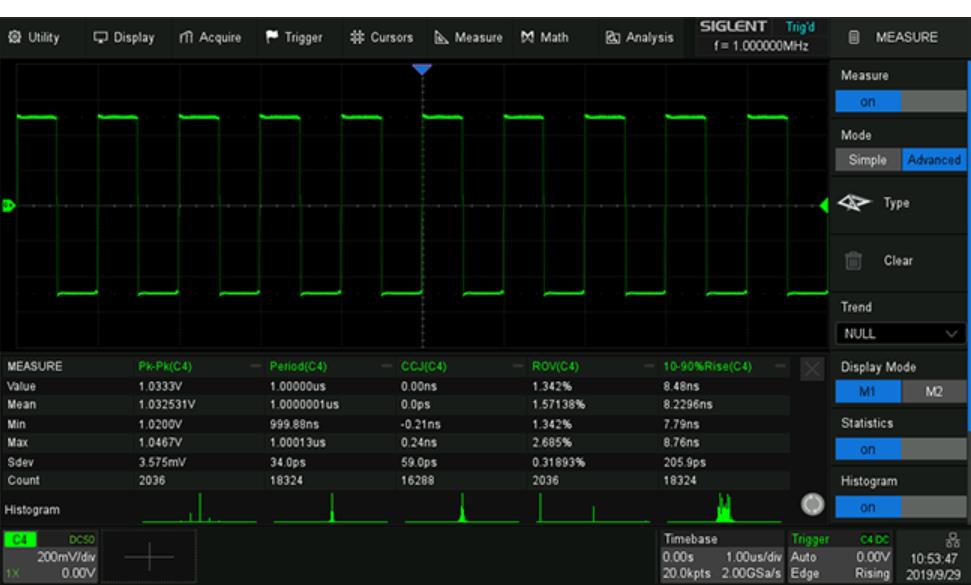Expand the Trend NULL dropdown
This screenshot has width=971, height=585.
[x=898, y=333]
